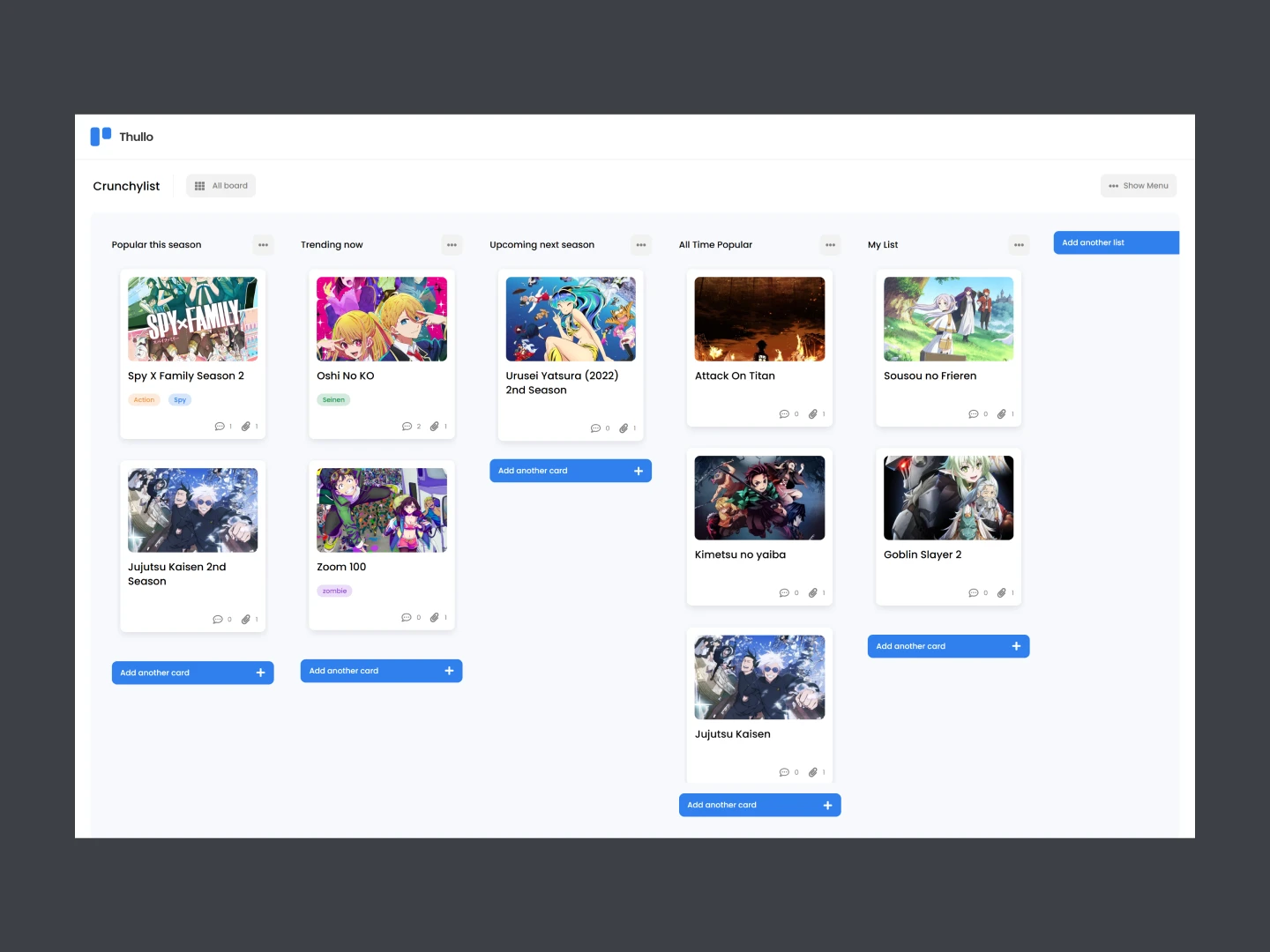1270x952 pixels.
Task: Click the Trending now list heading
Action: click(332, 245)
